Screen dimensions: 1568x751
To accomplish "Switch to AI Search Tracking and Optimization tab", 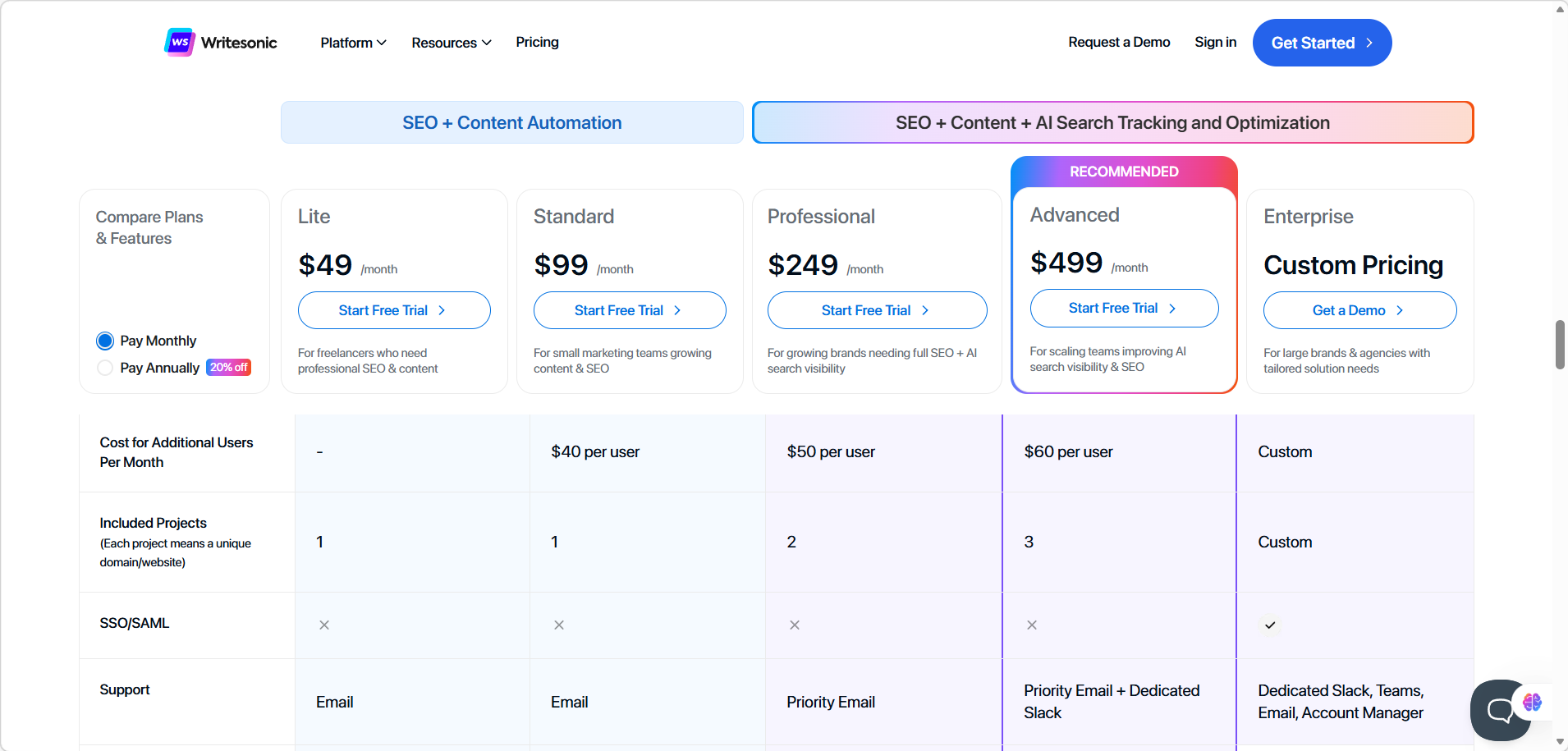I will [x=1112, y=122].
